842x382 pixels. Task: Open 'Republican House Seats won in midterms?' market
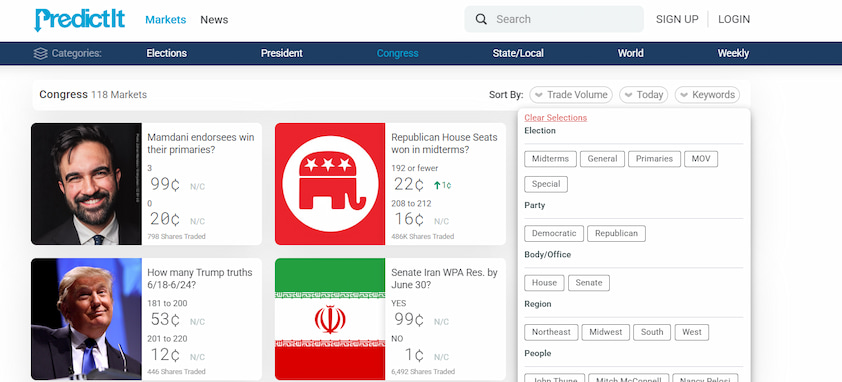(x=445, y=143)
